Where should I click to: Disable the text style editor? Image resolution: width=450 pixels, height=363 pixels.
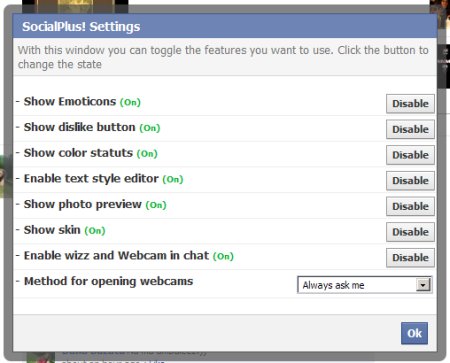410,181
